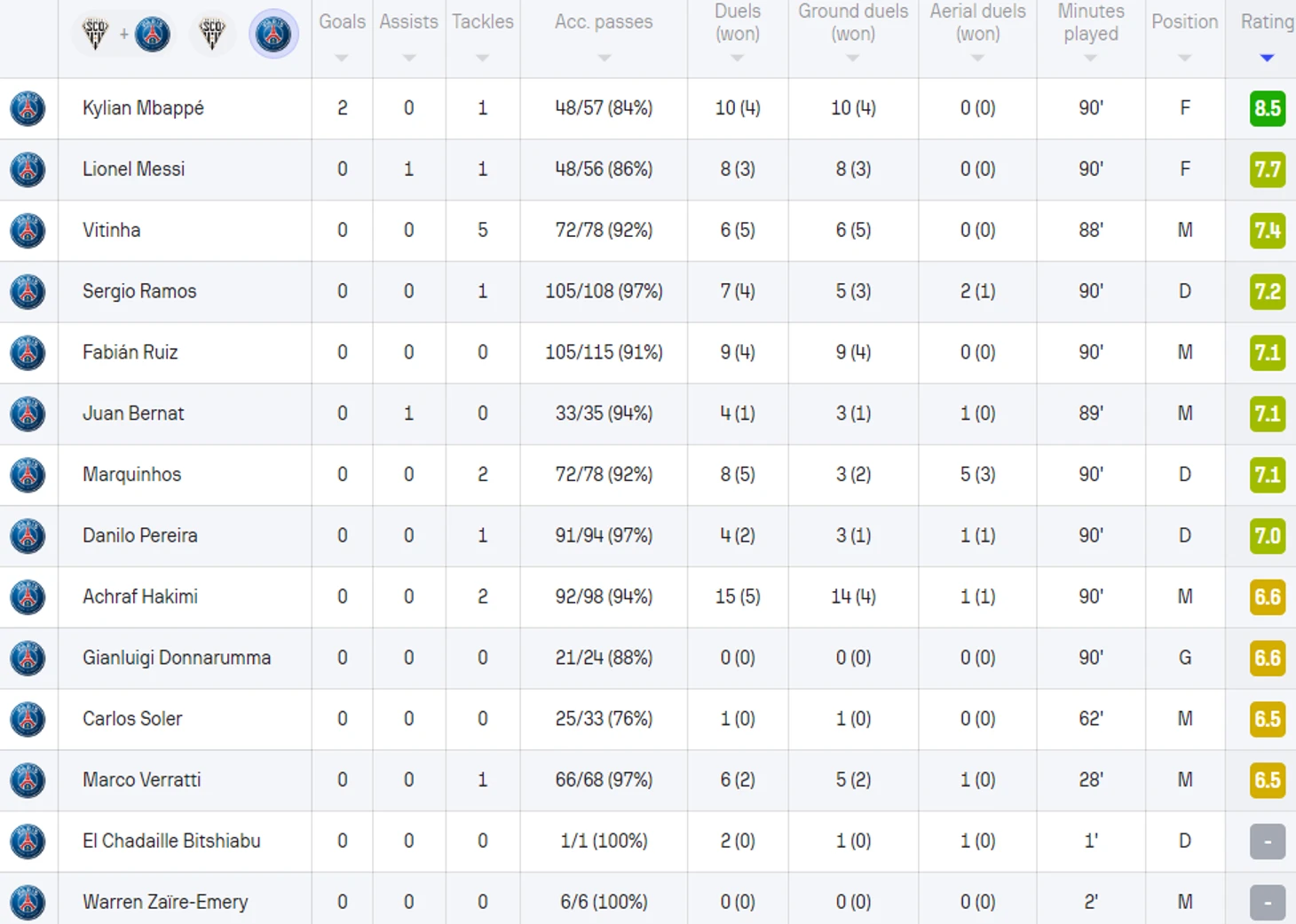The image size is (1296, 924).
Task: Select the combined both-teams filter icon
Action: point(124,34)
